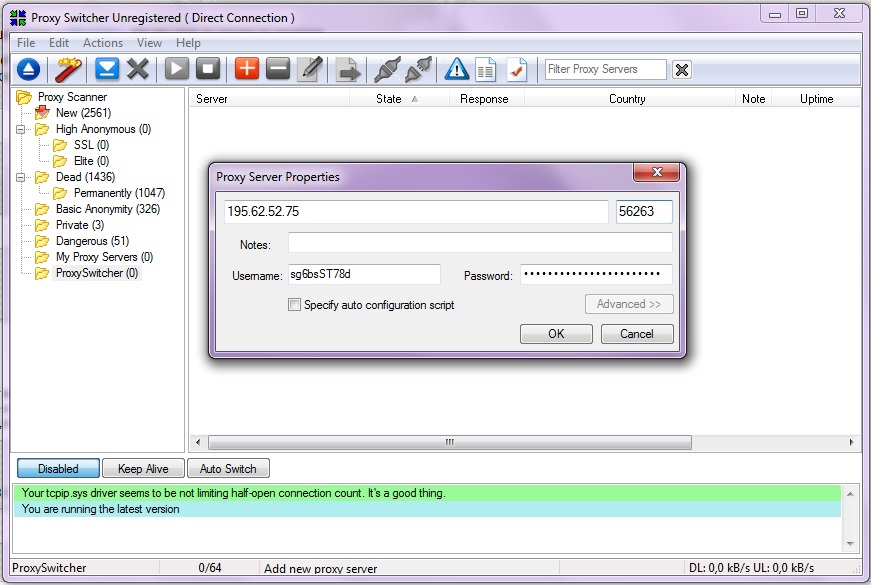871x585 pixels.
Task: Select the Dangerous (51) folder
Action: click(x=92, y=241)
